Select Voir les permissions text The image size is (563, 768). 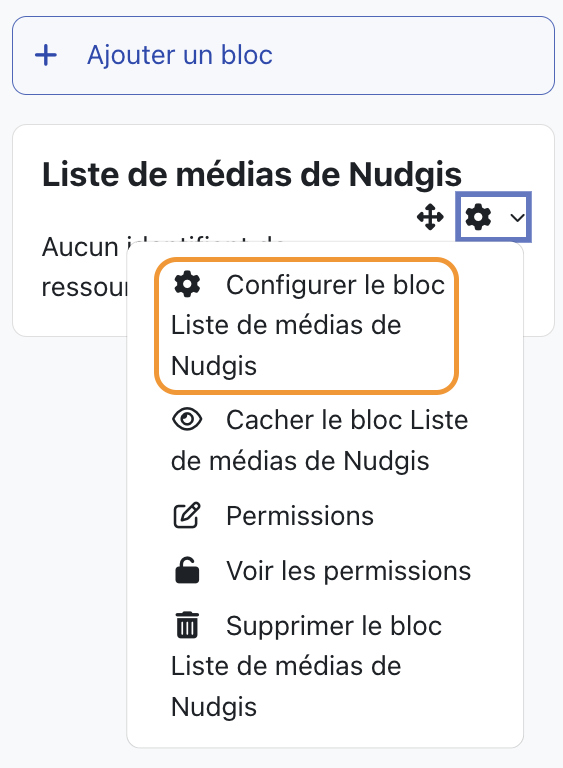pos(348,571)
